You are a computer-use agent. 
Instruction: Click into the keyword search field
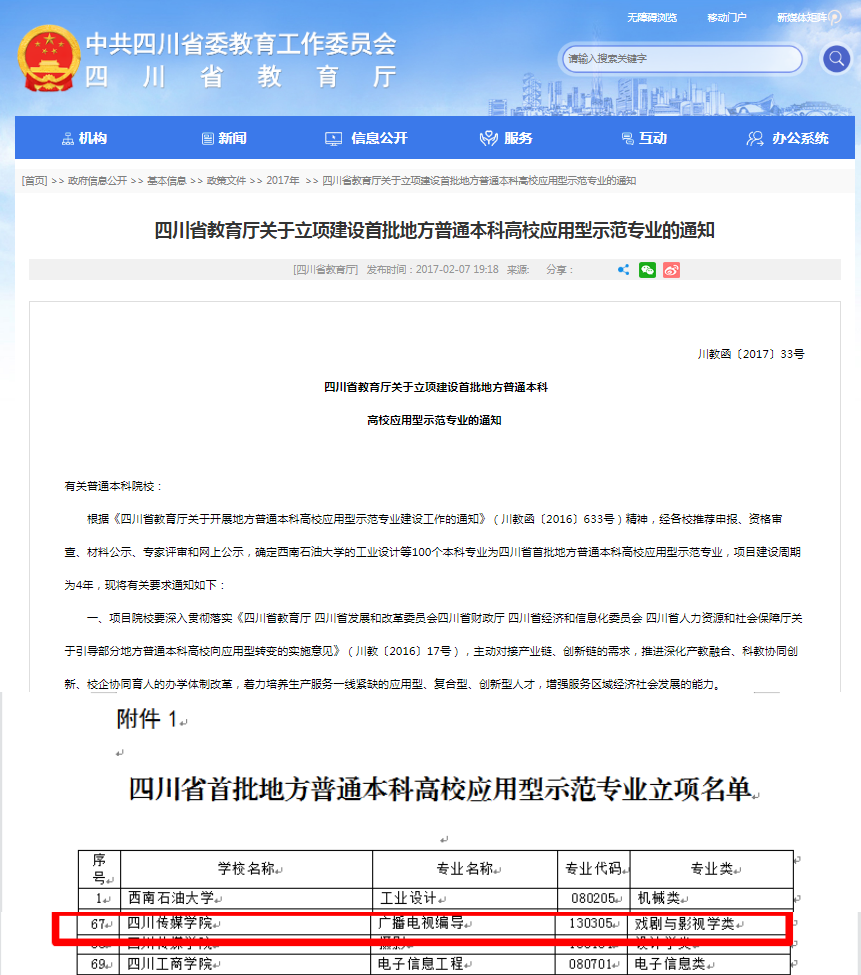pyautogui.click(x=680, y=59)
